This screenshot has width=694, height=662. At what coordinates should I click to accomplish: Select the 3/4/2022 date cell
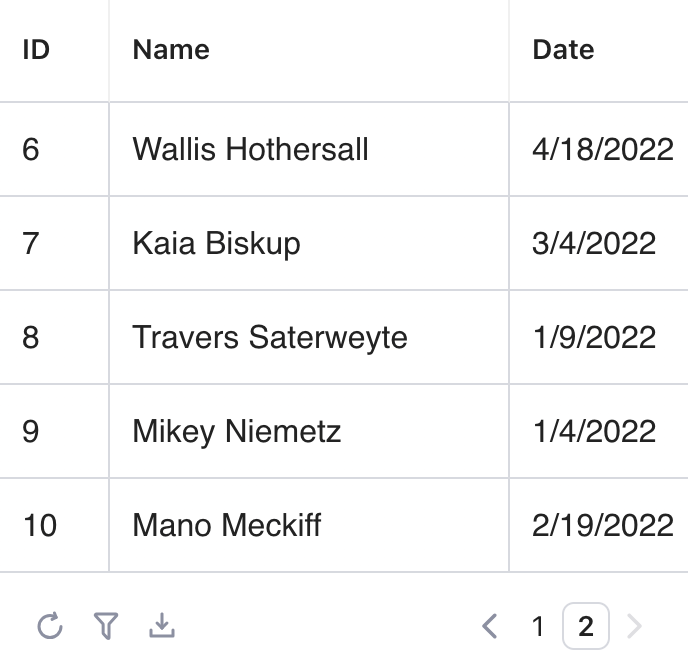pyautogui.click(x=594, y=243)
